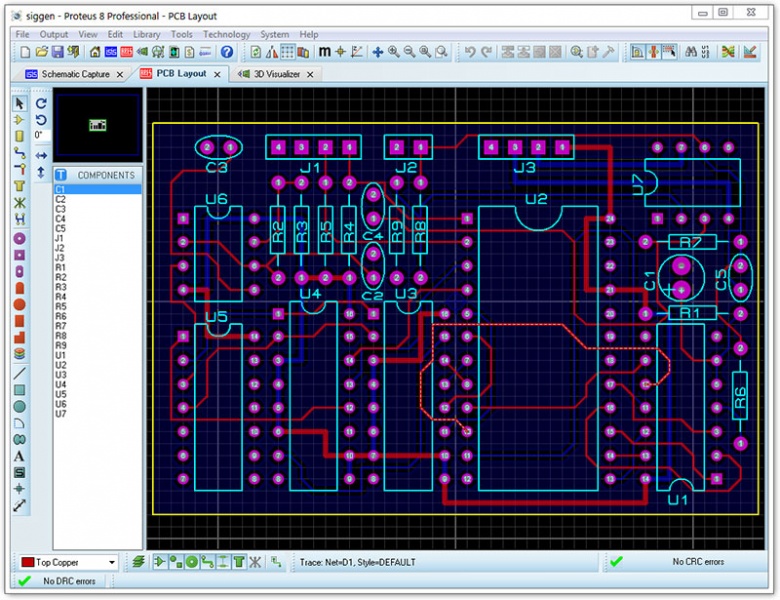Search with the binoculars icon
Screen dimensions: 780x600
click(x=690, y=52)
